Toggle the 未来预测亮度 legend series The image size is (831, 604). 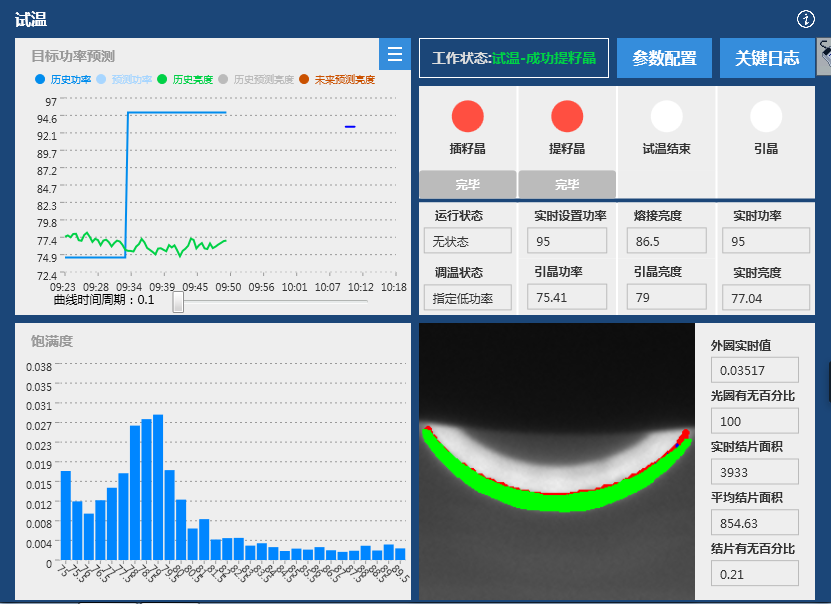tap(338, 79)
